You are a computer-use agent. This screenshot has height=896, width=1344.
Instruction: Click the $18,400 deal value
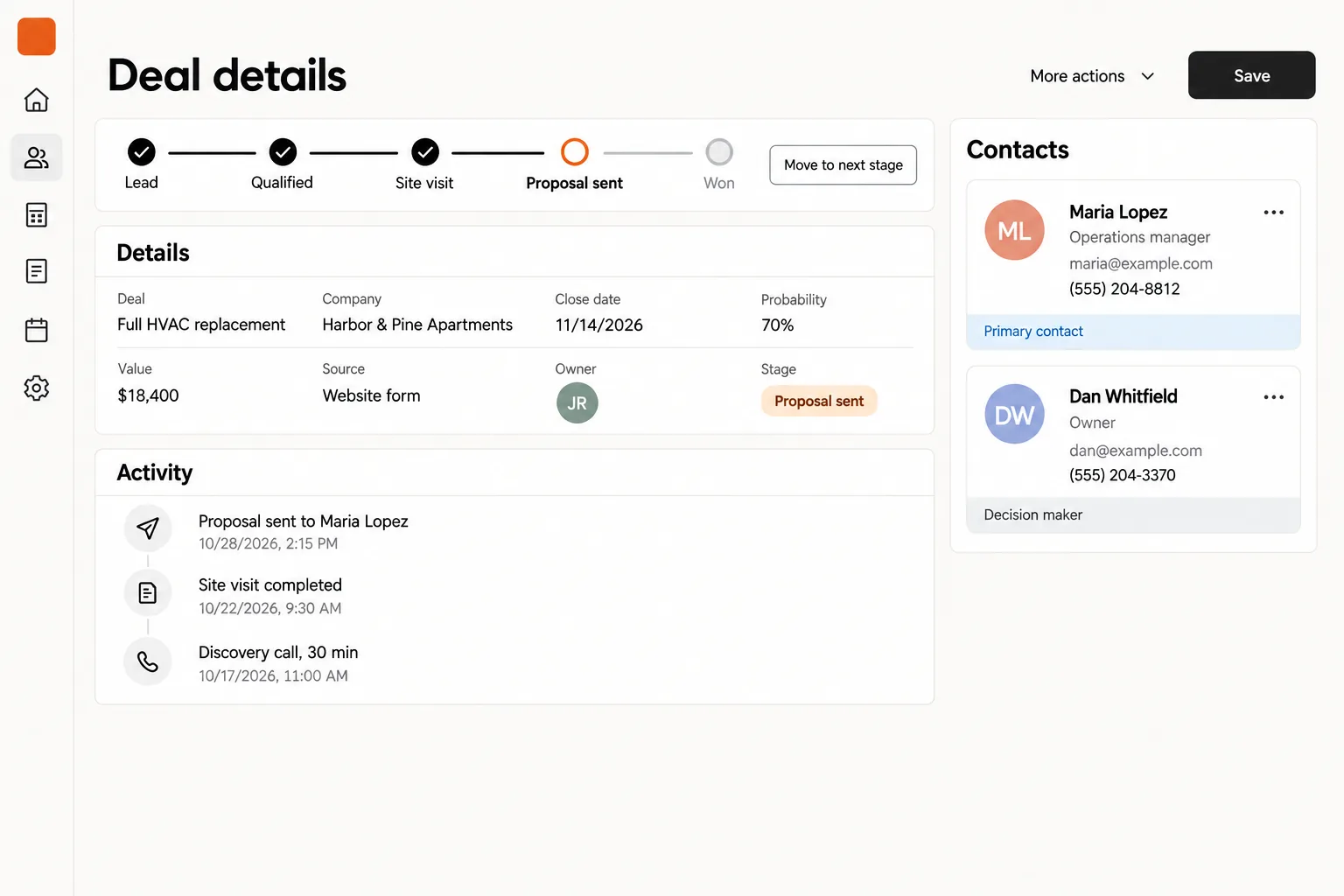(x=149, y=395)
